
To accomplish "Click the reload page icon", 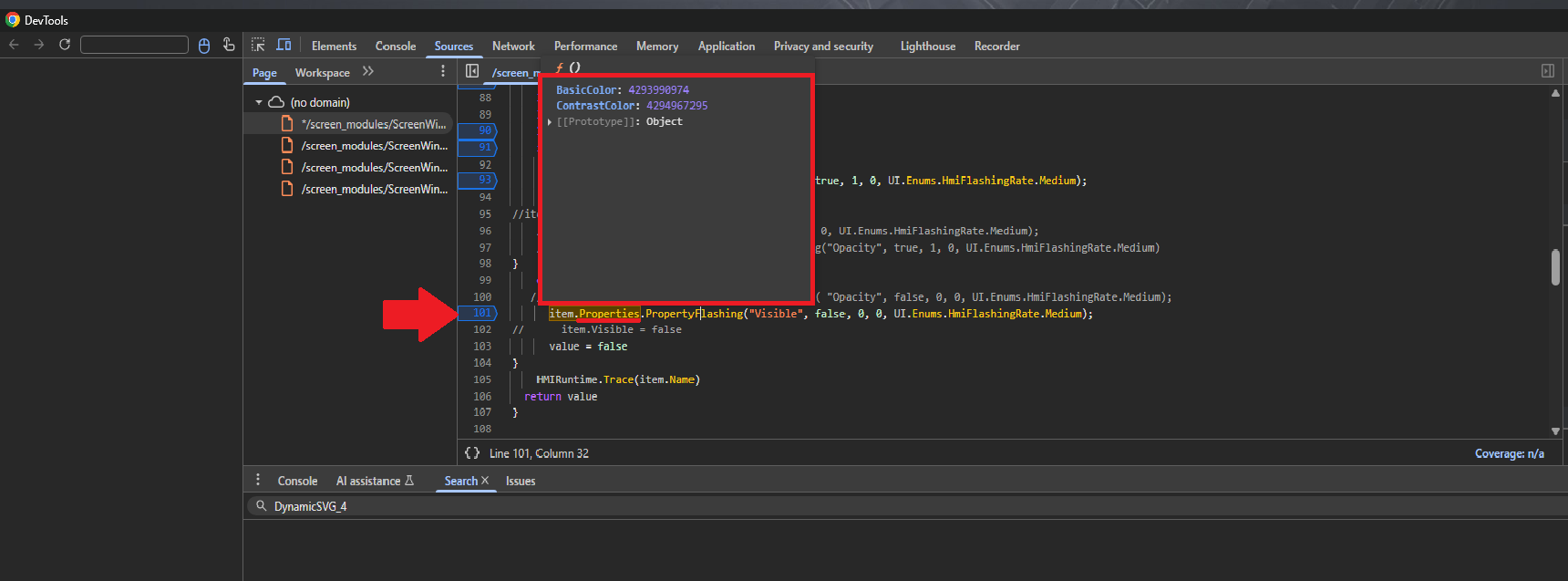I will coord(65,45).
